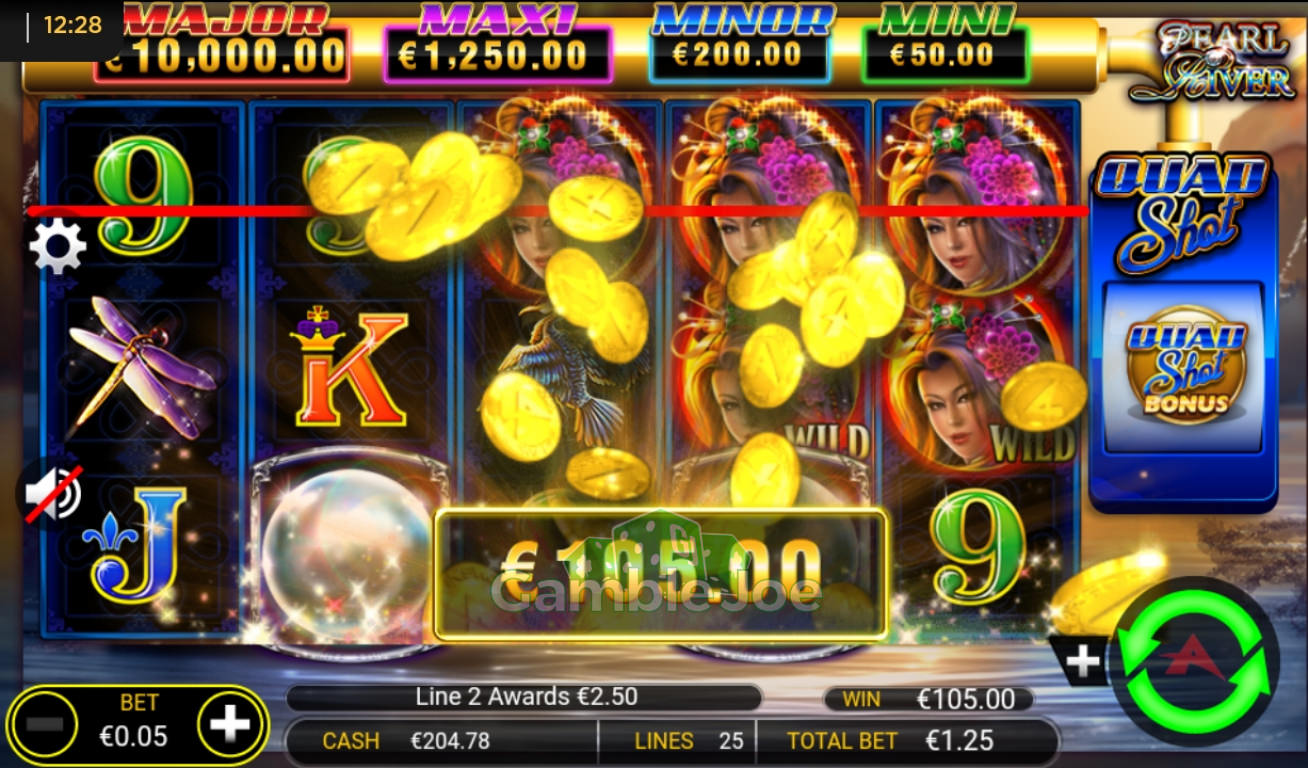Click the Cash balance €204.78 display
1308x768 pixels.
(440, 741)
